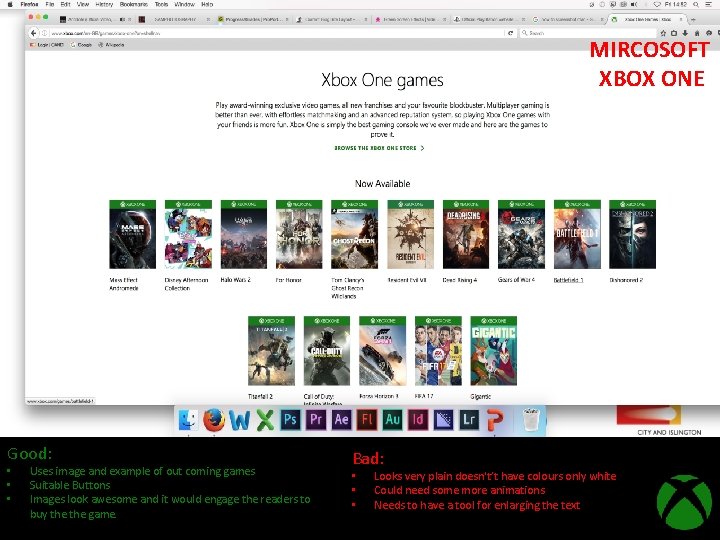Viewport: 720px width, 540px height.
Task: Select the Xbox One Games tab
Action: (x=647, y=19)
